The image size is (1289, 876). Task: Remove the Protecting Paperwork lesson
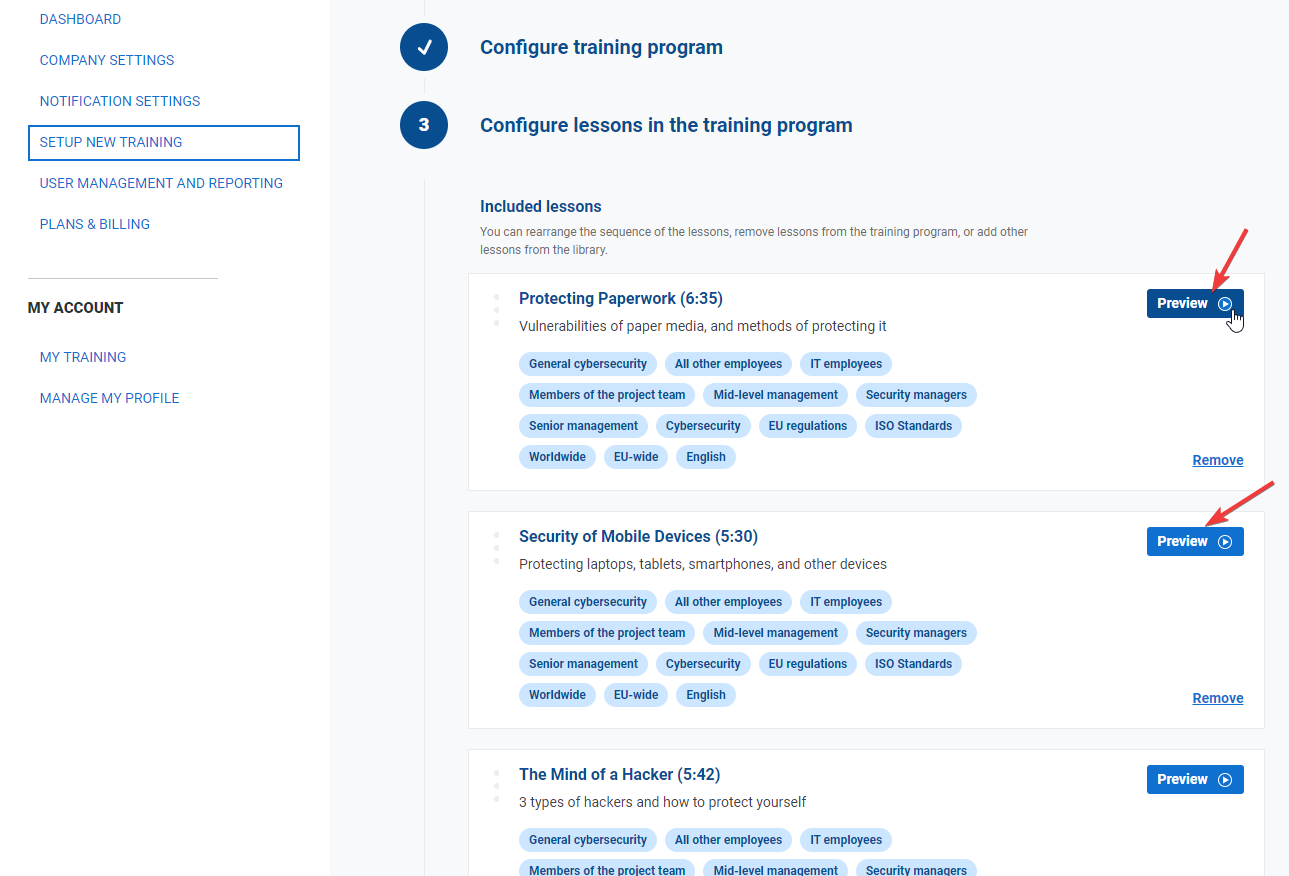click(x=1217, y=461)
